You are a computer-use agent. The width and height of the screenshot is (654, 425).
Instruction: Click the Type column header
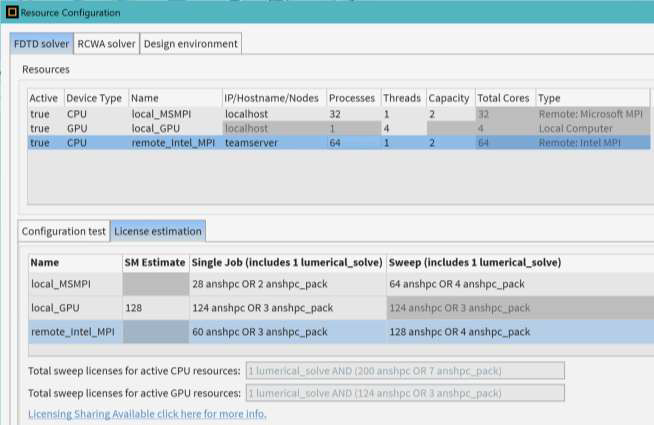592,98
